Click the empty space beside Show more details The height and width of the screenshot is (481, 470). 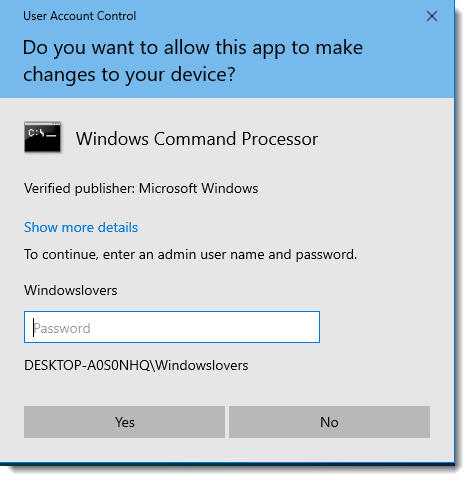[293, 227]
